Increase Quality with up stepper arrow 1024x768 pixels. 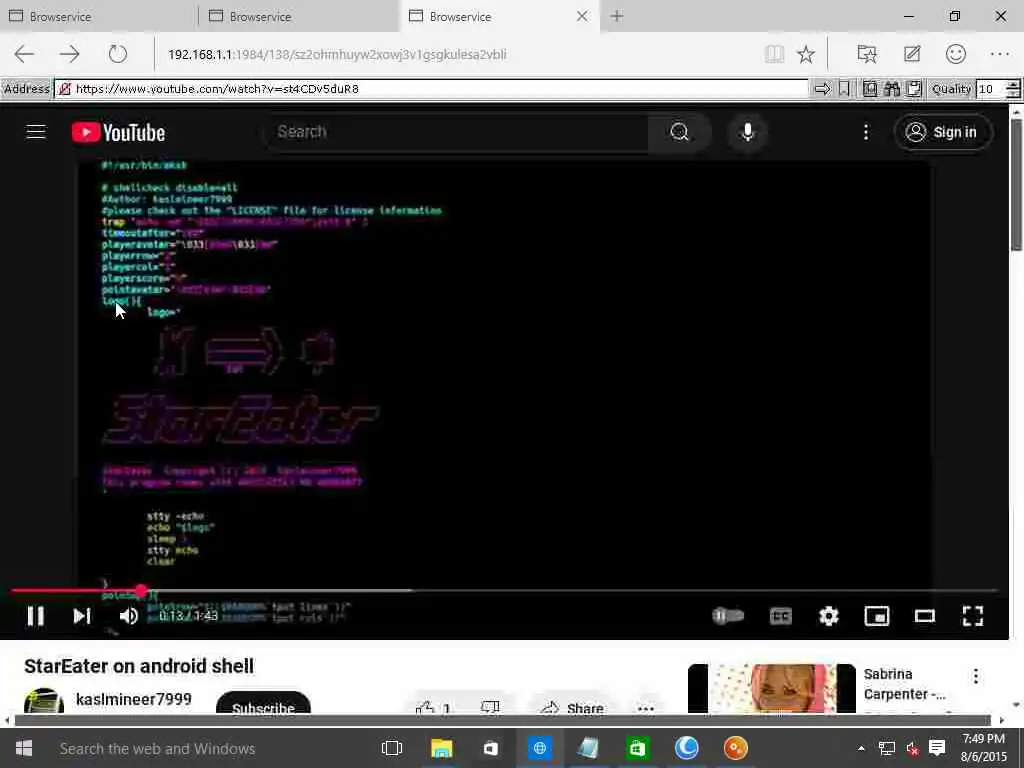coord(1013,84)
